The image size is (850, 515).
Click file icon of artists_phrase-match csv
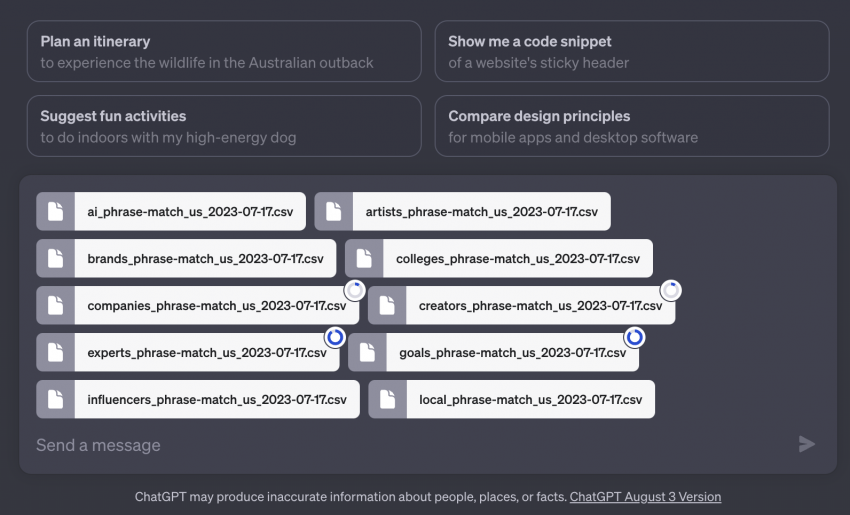point(334,212)
